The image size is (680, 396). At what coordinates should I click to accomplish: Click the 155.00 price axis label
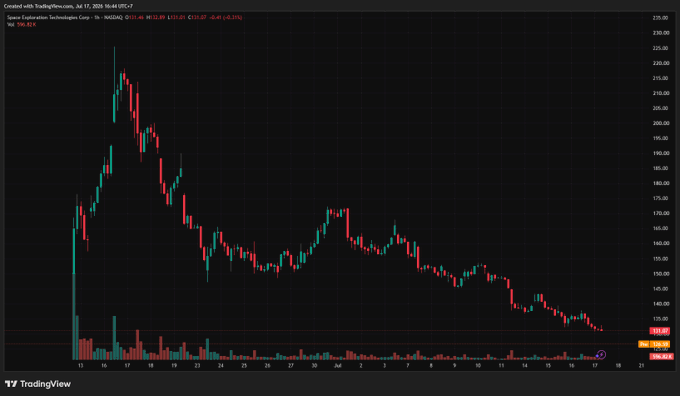tap(660, 259)
